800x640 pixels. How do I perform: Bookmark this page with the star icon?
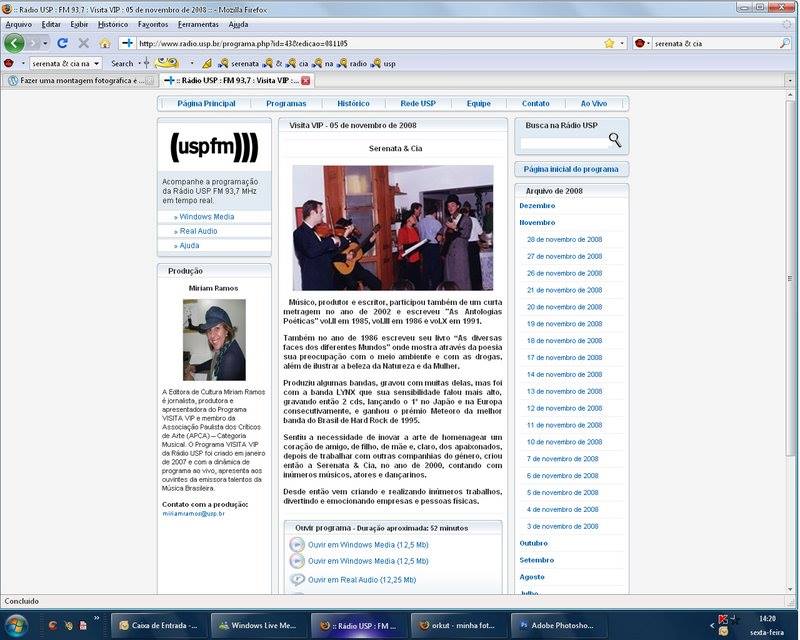click(609, 43)
